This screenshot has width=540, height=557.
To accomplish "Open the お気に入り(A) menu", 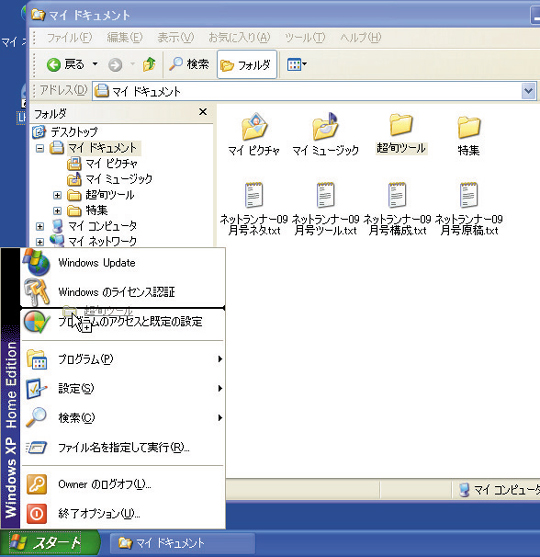I will [x=239, y=37].
